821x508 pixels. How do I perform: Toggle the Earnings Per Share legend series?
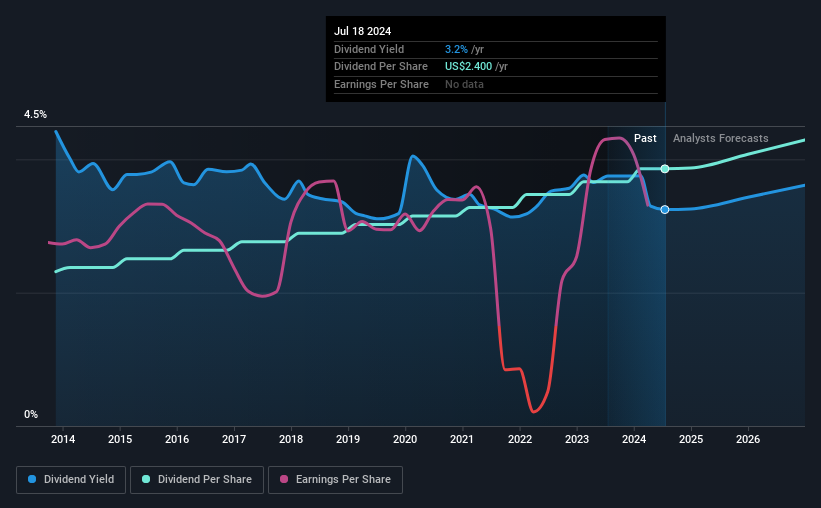335,480
